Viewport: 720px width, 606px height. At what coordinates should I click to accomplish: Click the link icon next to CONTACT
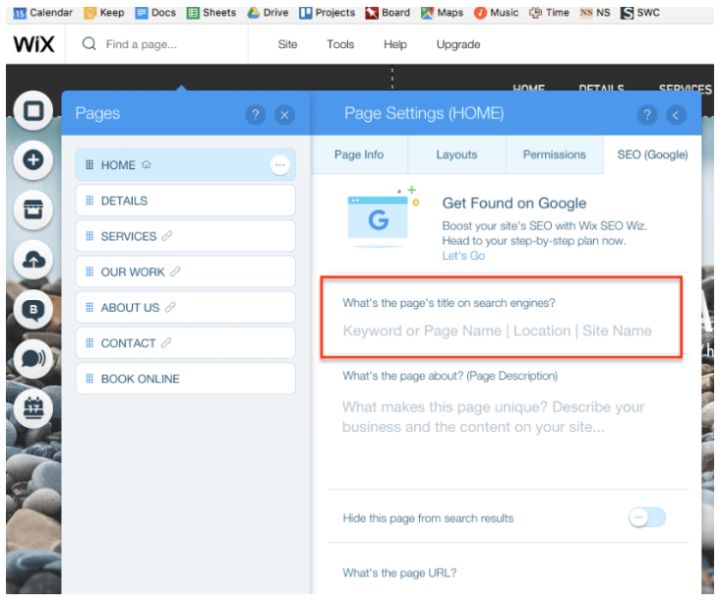pos(166,342)
